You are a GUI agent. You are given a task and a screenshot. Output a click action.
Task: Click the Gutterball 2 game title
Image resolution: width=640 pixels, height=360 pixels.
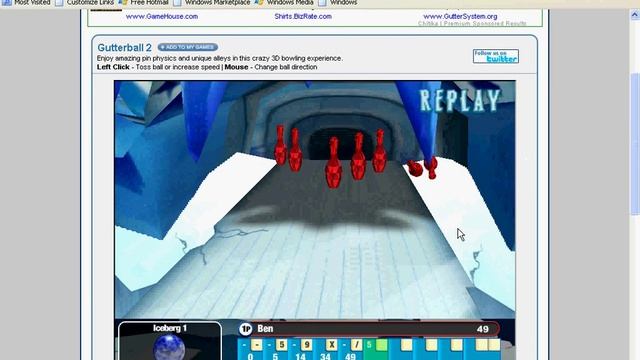click(x=124, y=47)
